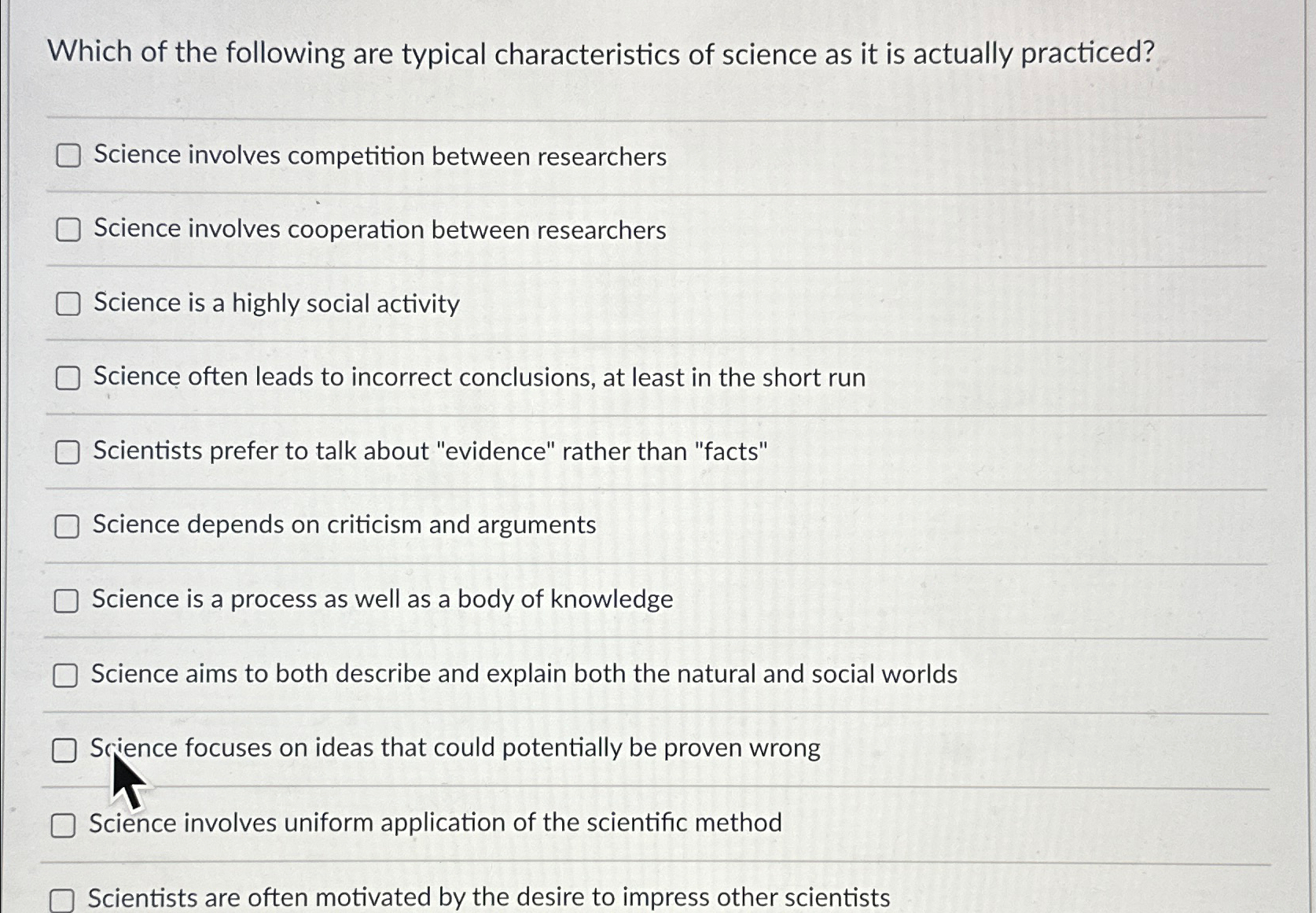The width and height of the screenshot is (1316, 913).
Task: Tick the 'Science is a highly social activity' checkbox
Action: [x=68, y=304]
